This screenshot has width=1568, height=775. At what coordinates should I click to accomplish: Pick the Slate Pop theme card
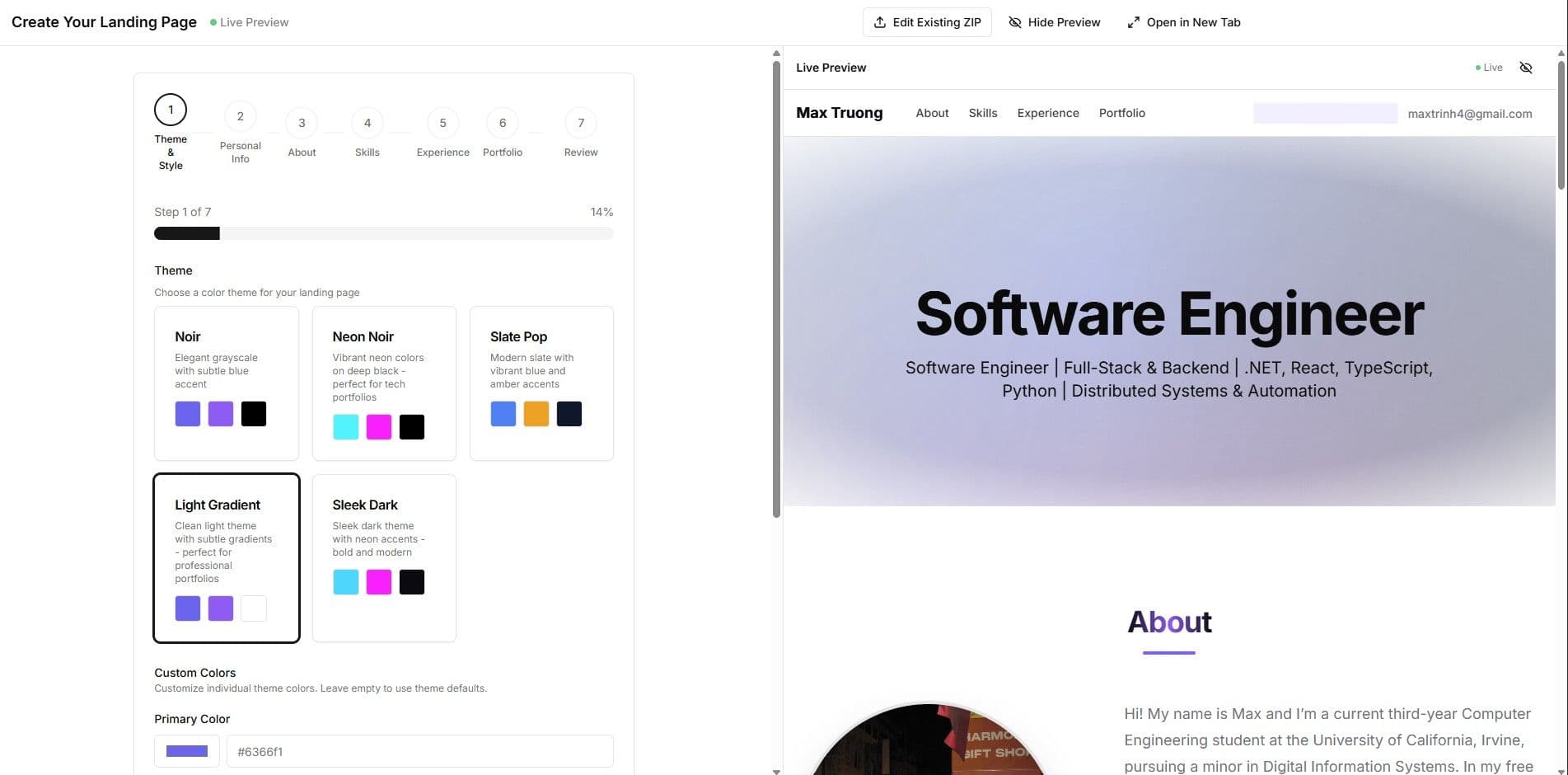coord(541,383)
